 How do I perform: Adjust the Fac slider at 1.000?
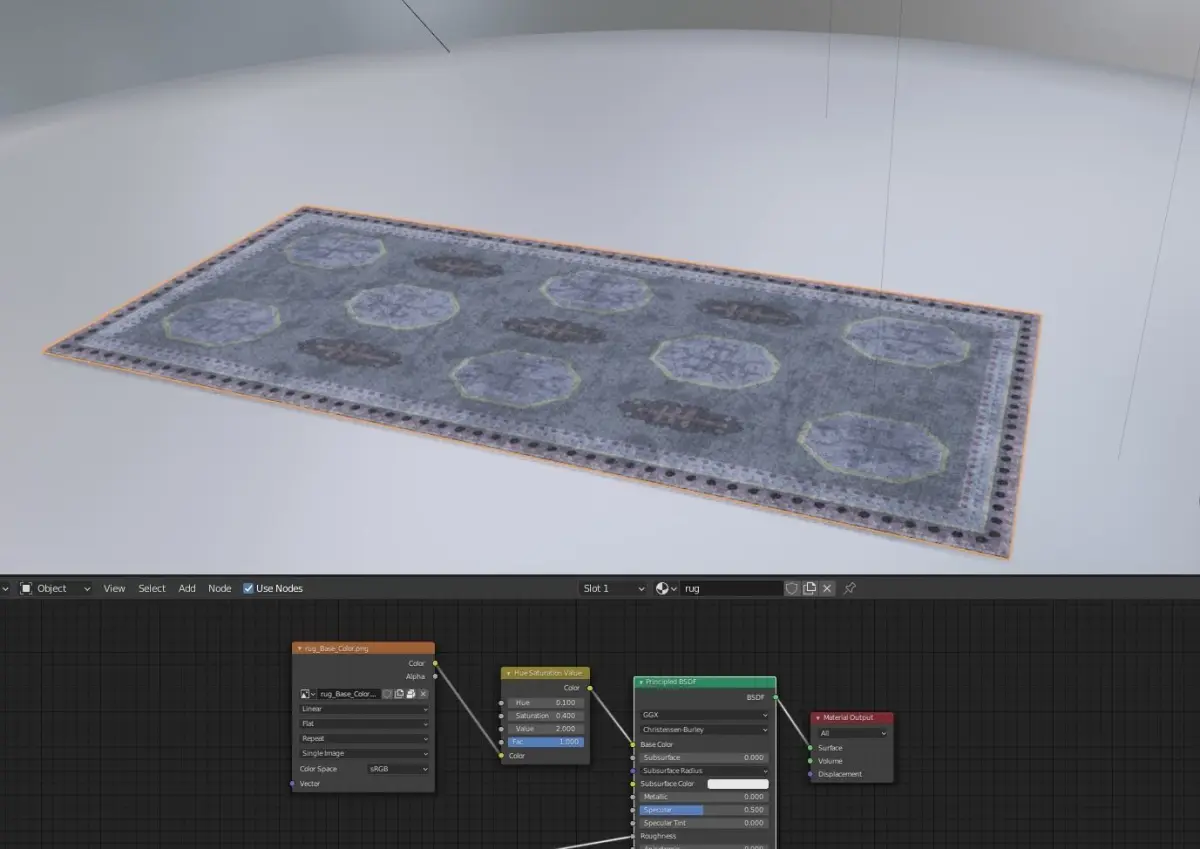click(546, 742)
